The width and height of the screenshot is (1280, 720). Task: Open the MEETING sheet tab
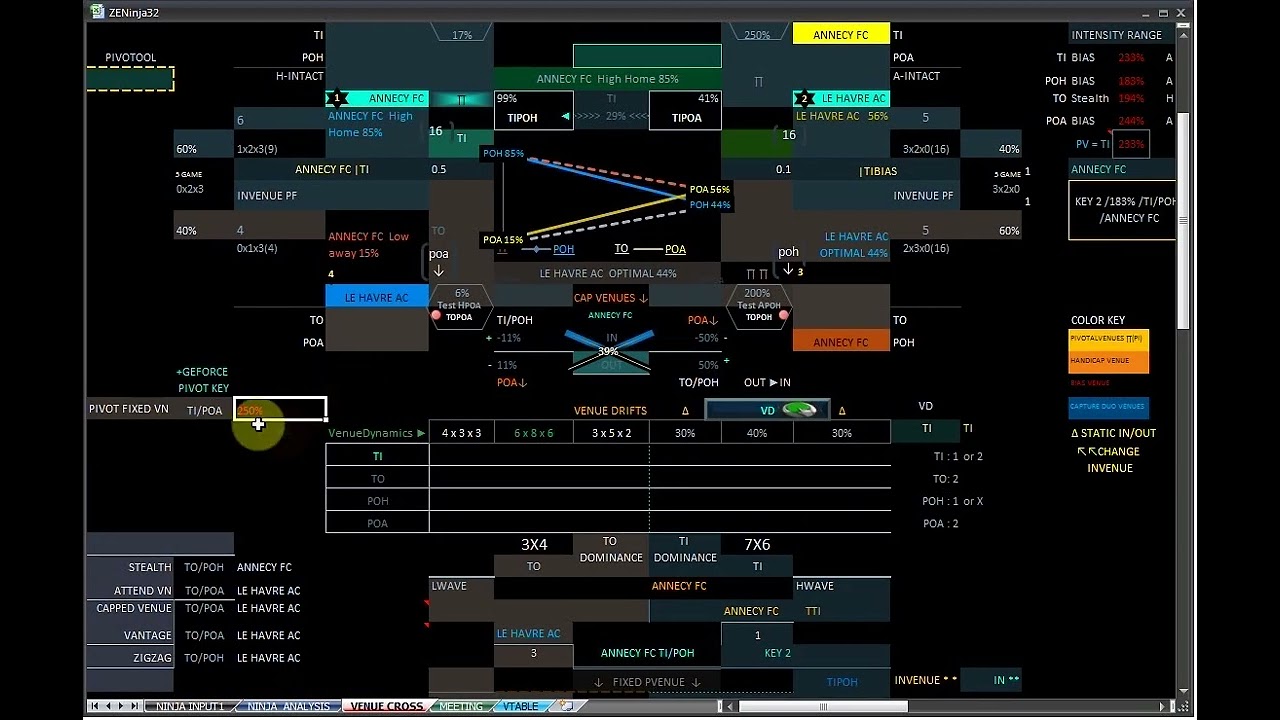[461, 706]
